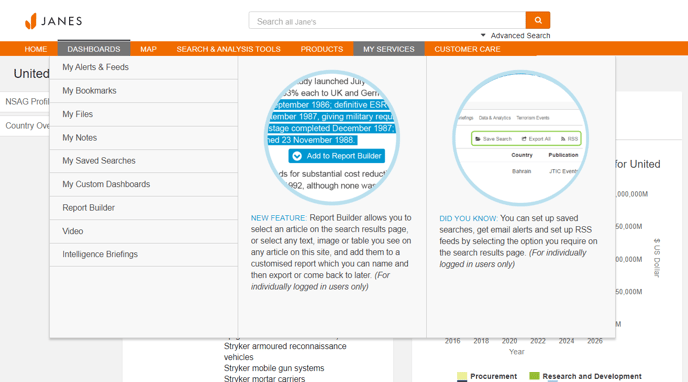Image resolution: width=688 pixels, height=382 pixels.
Task: Click the Janes logo
Action: coord(54,21)
